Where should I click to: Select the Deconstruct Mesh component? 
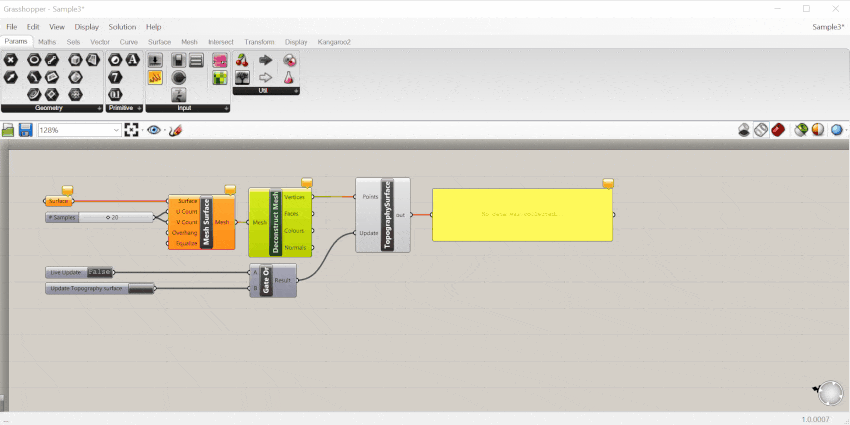coord(275,222)
